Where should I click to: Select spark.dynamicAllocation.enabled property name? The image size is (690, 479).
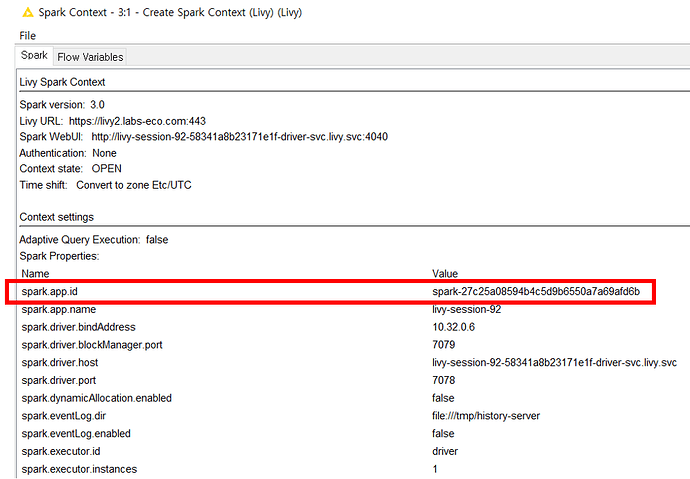(x=96, y=398)
